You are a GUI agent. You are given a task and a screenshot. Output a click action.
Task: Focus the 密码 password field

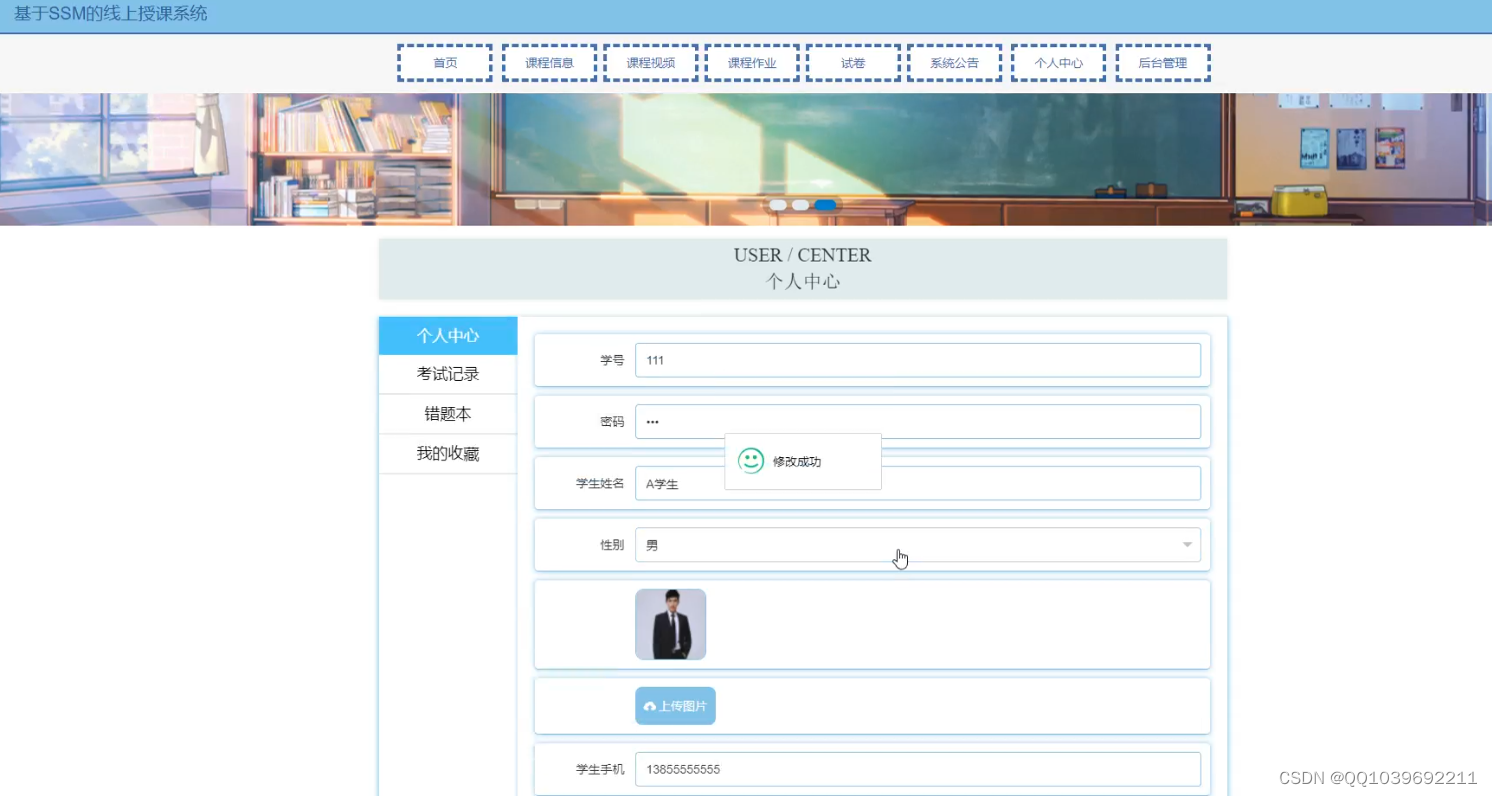[x=918, y=422]
